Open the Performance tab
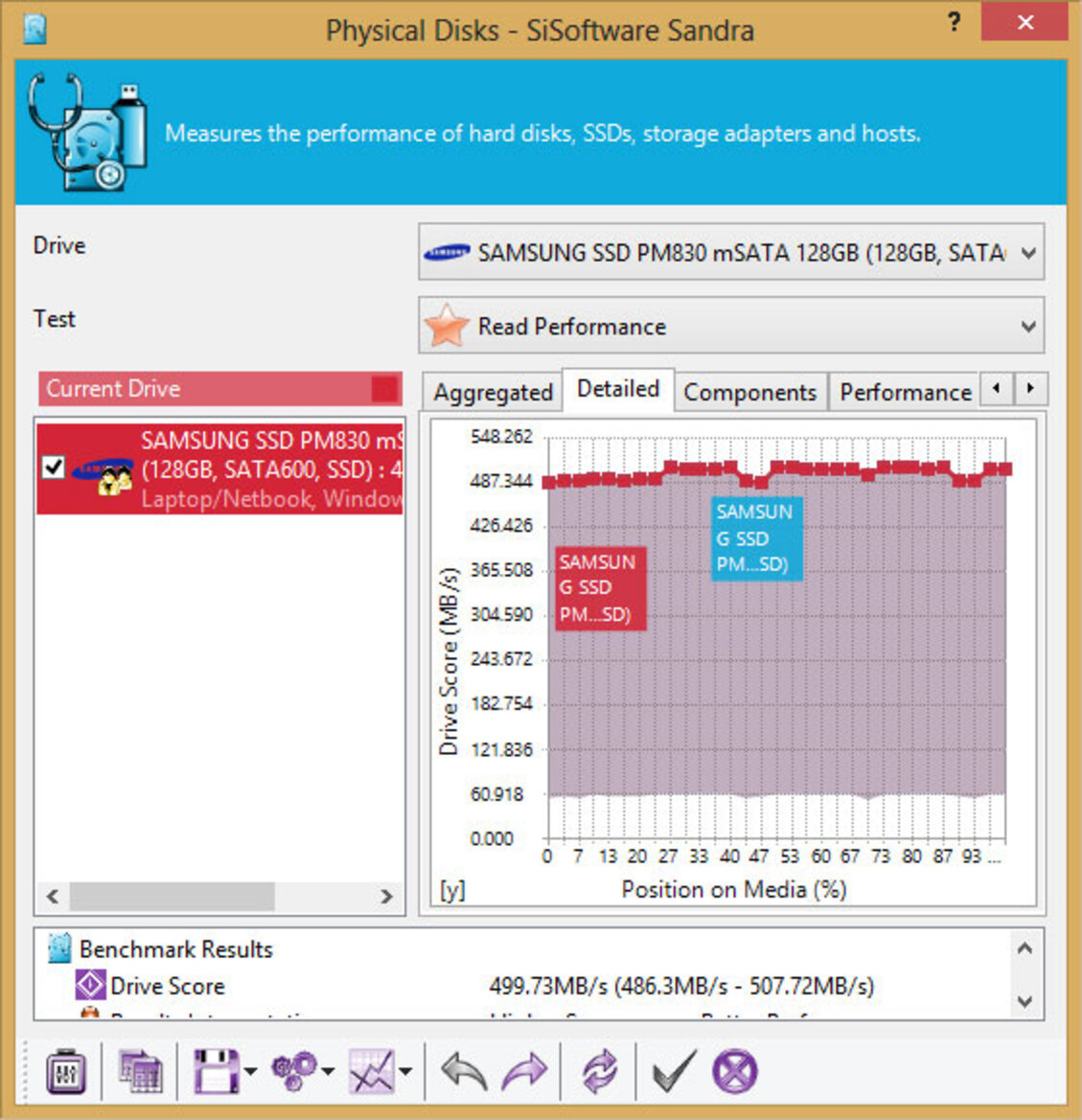The width and height of the screenshot is (1082, 1120). tap(905, 392)
